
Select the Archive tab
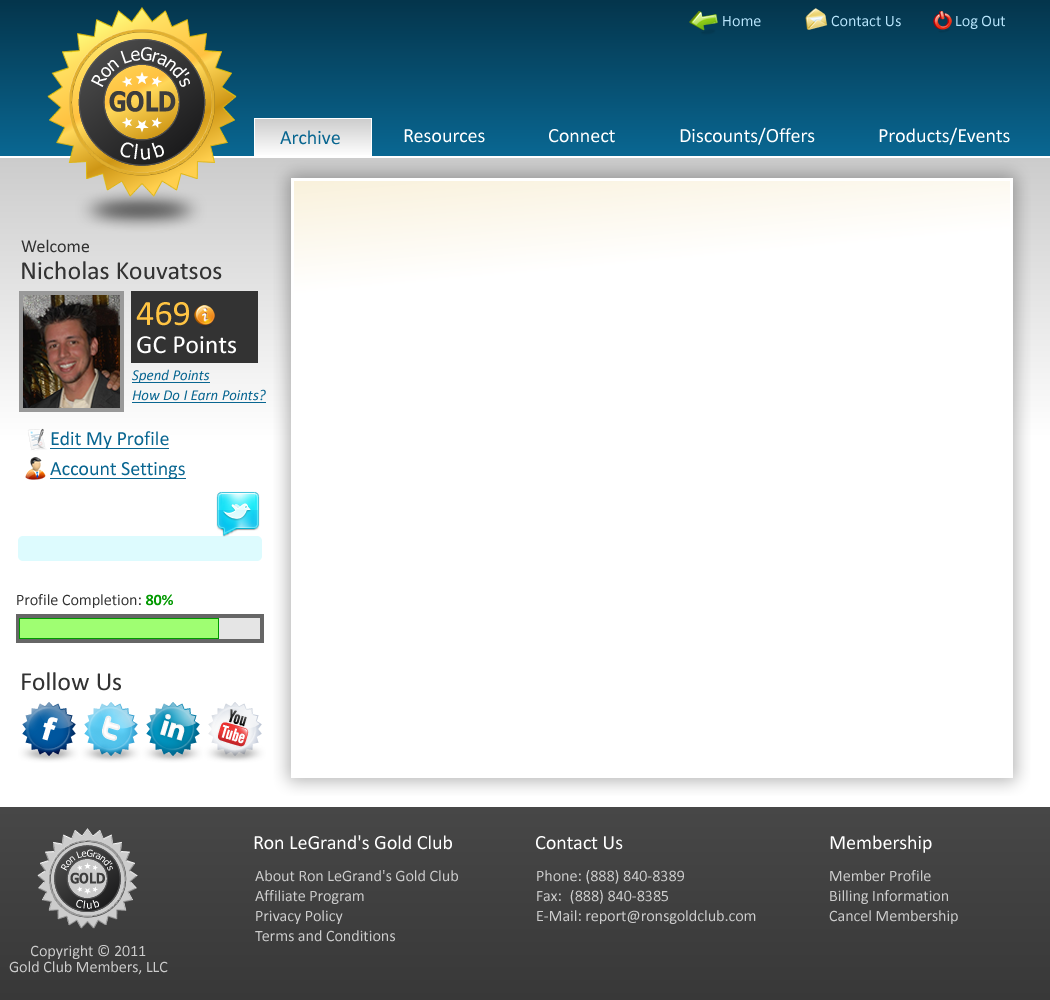tap(312, 138)
